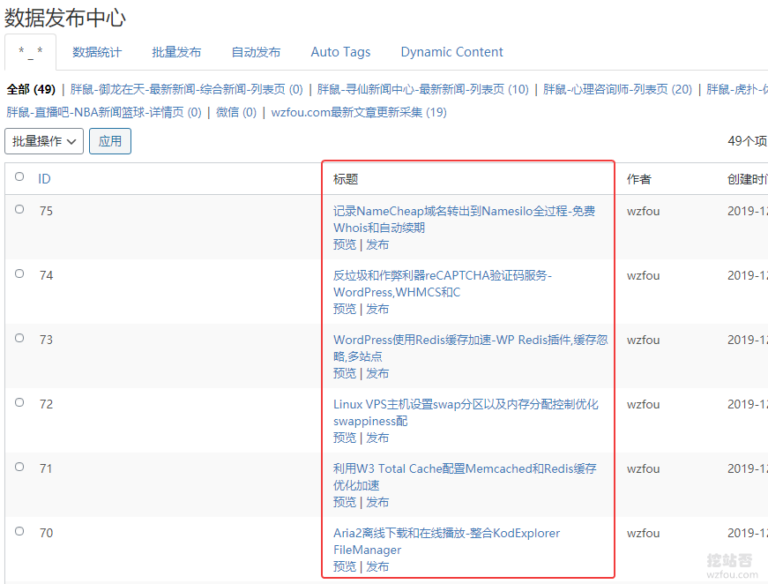Open the Auto Tags tab

point(340,52)
